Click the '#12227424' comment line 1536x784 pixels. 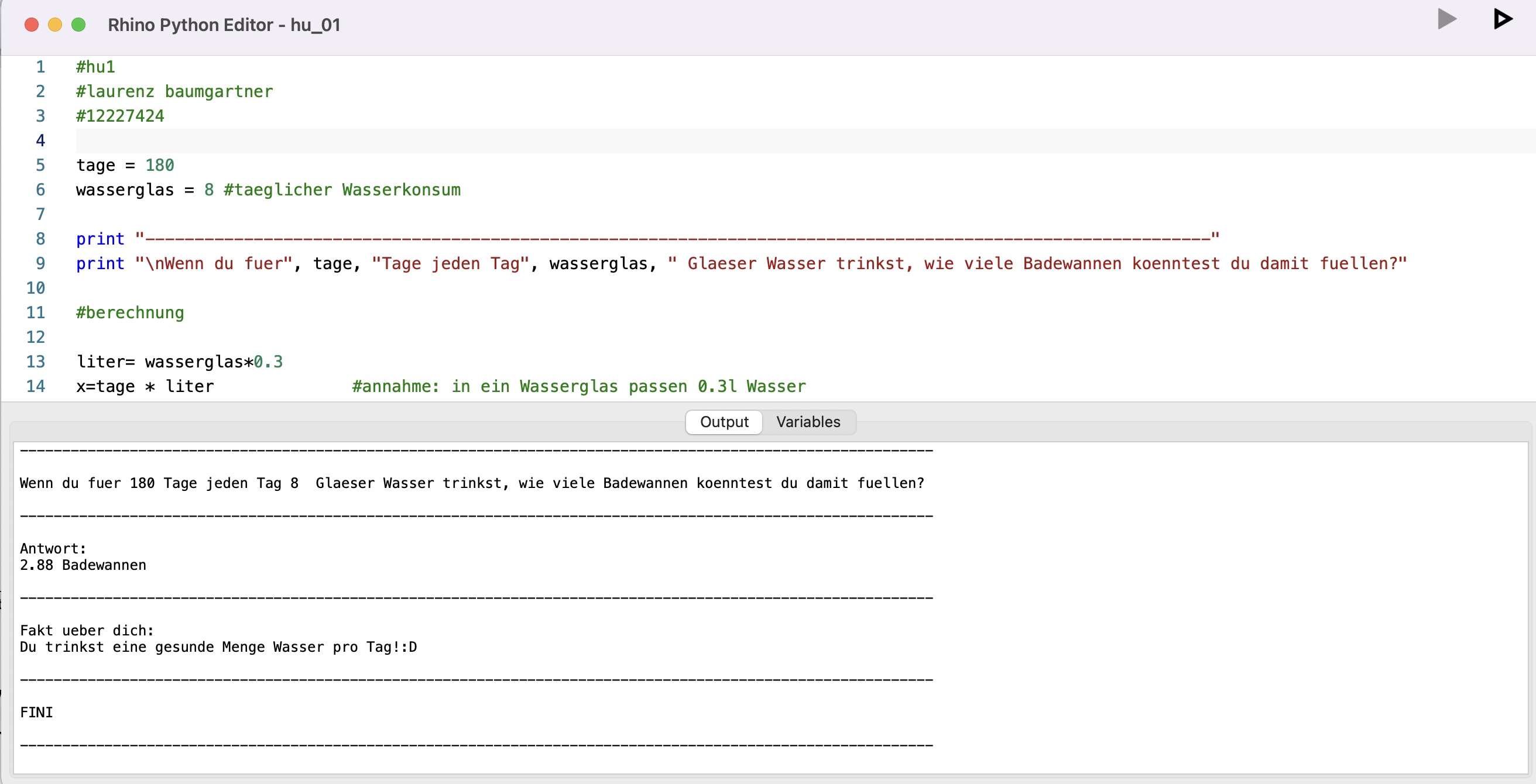tap(119, 116)
